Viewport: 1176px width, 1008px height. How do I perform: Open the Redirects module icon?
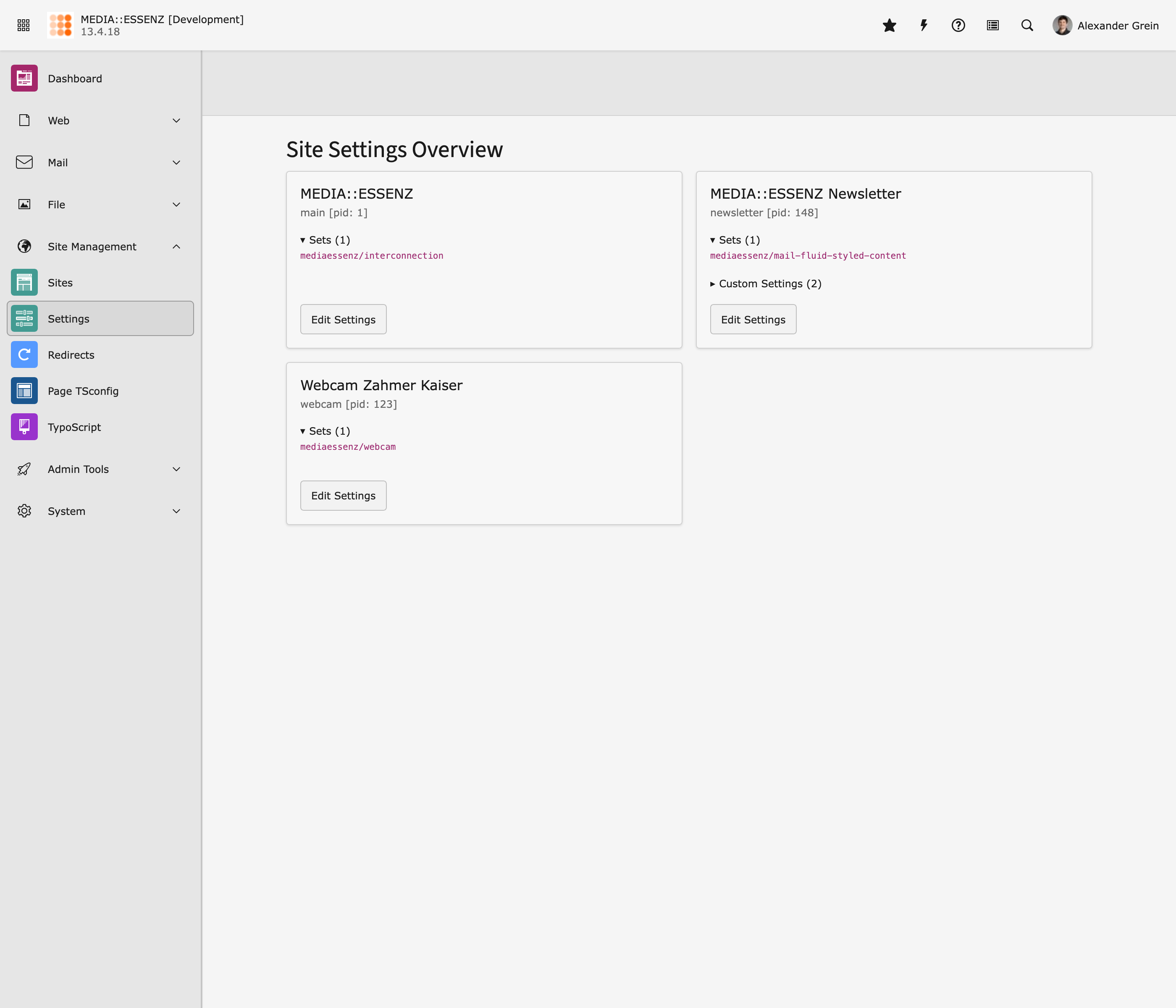pyautogui.click(x=24, y=355)
